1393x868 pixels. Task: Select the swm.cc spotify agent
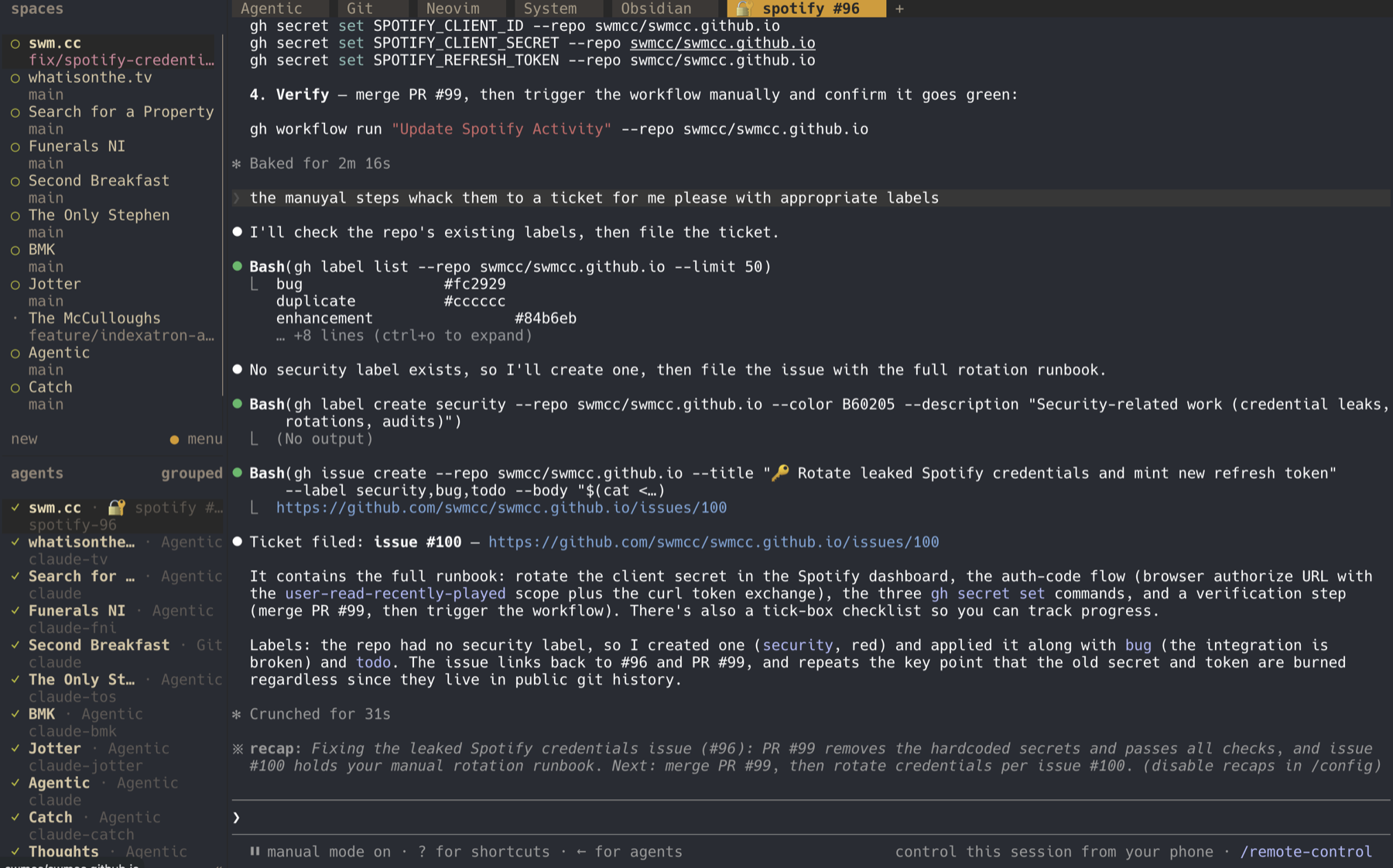tap(112, 516)
